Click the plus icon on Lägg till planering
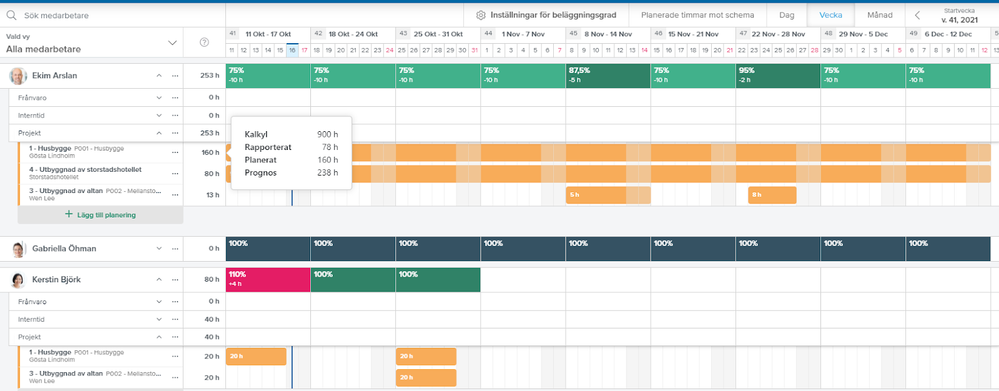The height and width of the screenshot is (391, 999). pyautogui.click(x=69, y=215)
